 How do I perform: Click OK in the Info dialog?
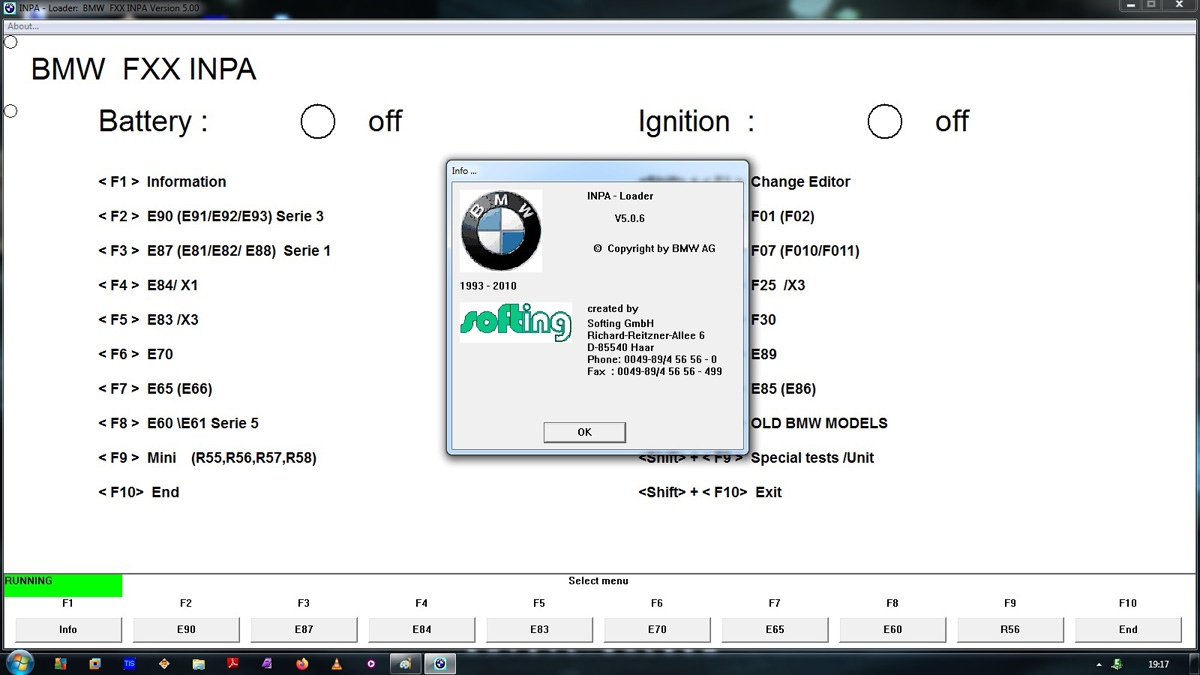tap(585, 432)
